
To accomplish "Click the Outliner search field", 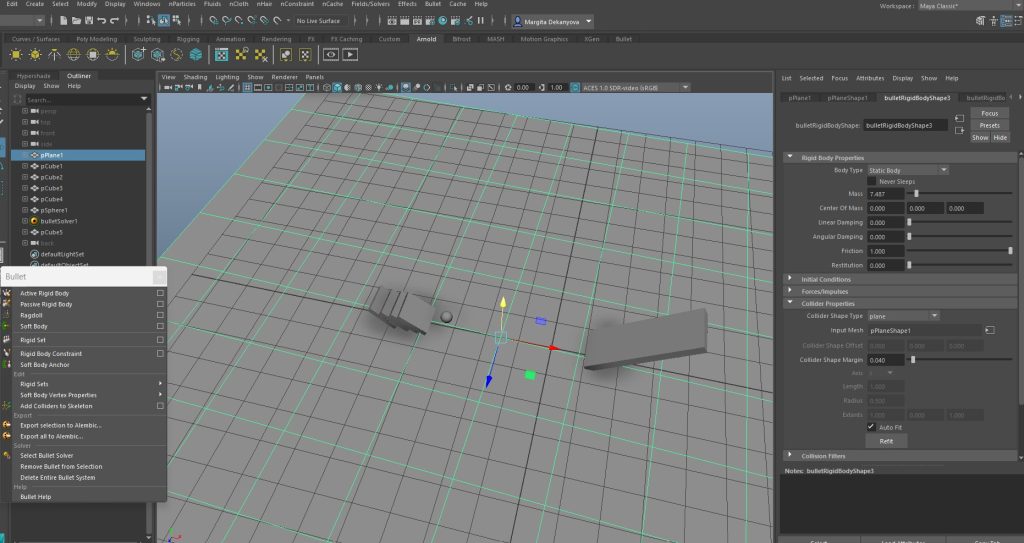I will click(x=82, y=100).
